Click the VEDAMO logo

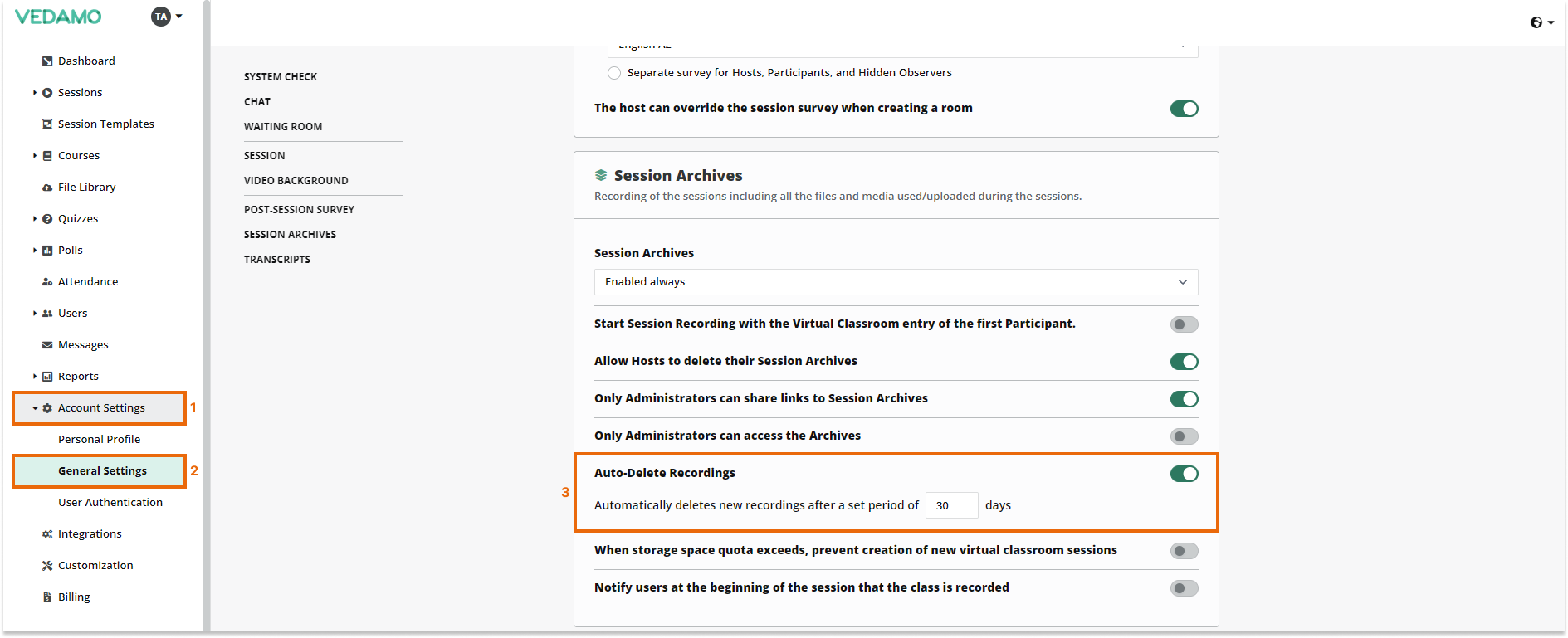coord(58,17)
